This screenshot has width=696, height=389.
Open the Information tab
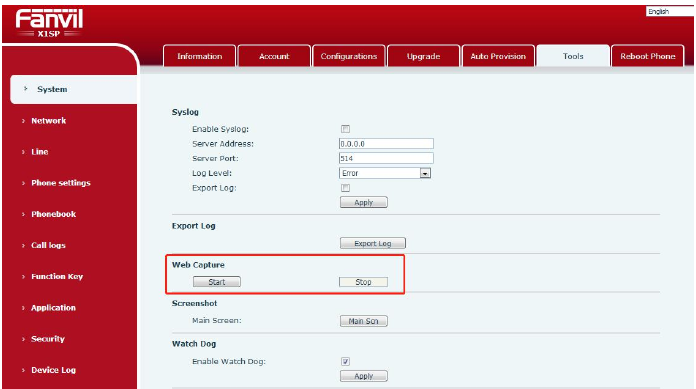pyautogui.click(x=199, y=56)
